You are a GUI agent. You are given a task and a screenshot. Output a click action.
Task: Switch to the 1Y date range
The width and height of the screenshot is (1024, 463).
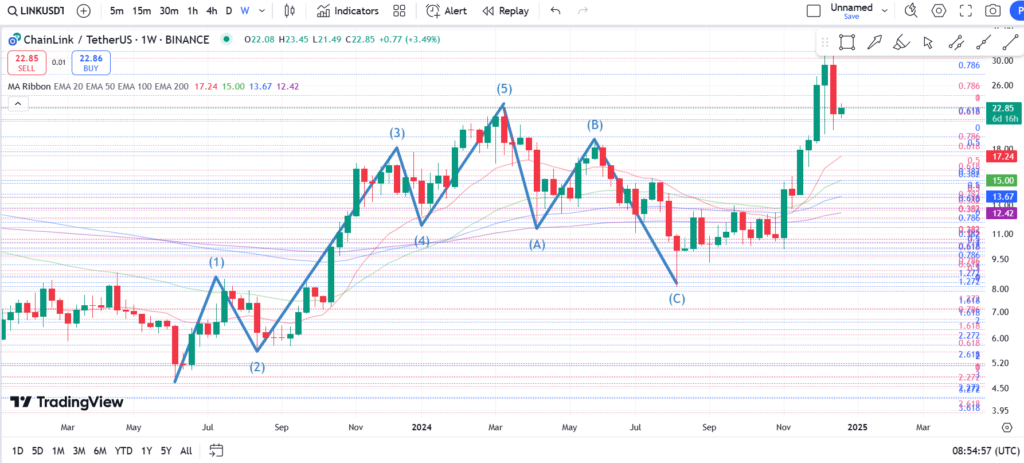146,451
